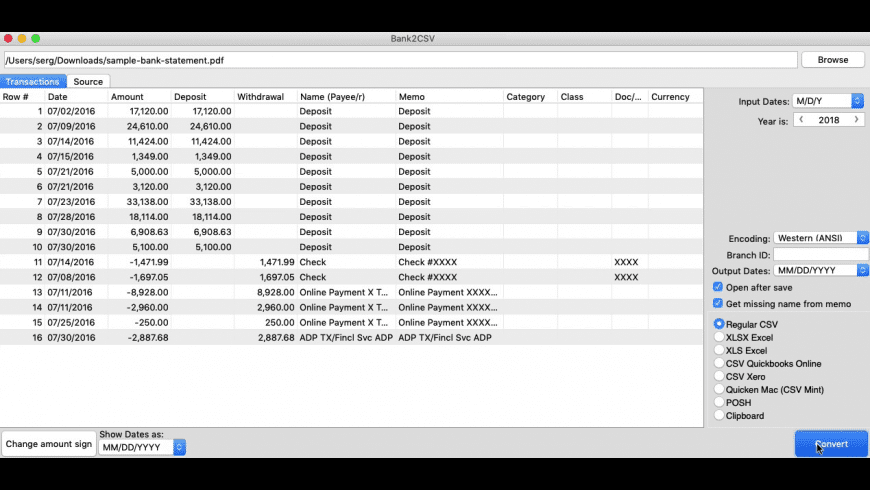Click ADP TX/Fincl Svc ADP name cell
The width and height of the screenshot is (870, 490).
tap(346, 337)
